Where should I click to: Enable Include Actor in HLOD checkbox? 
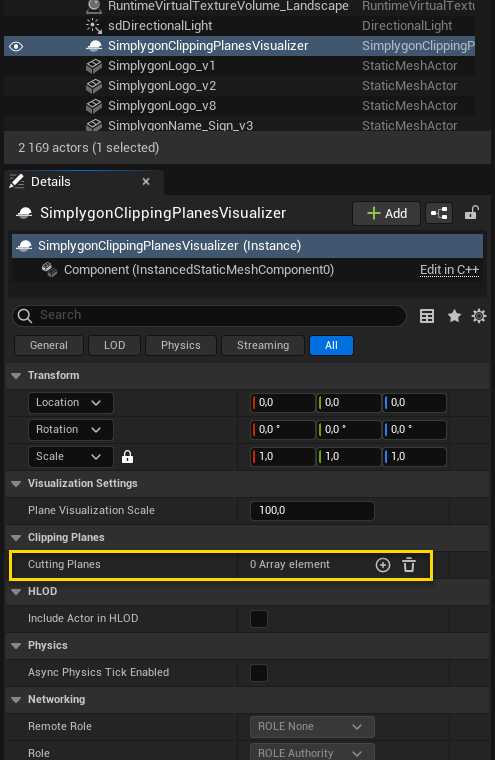pos(259,619)
